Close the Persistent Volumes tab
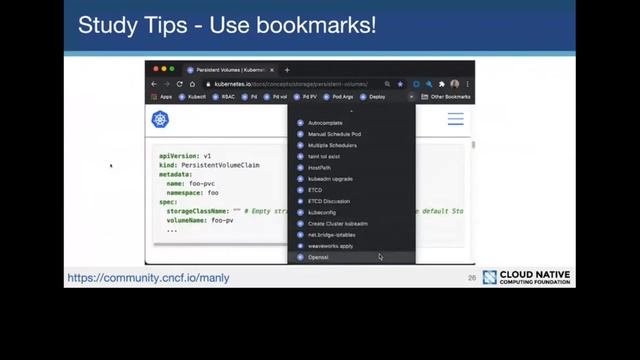The height and width of the screenshot is (360, 640). point(272,70)
